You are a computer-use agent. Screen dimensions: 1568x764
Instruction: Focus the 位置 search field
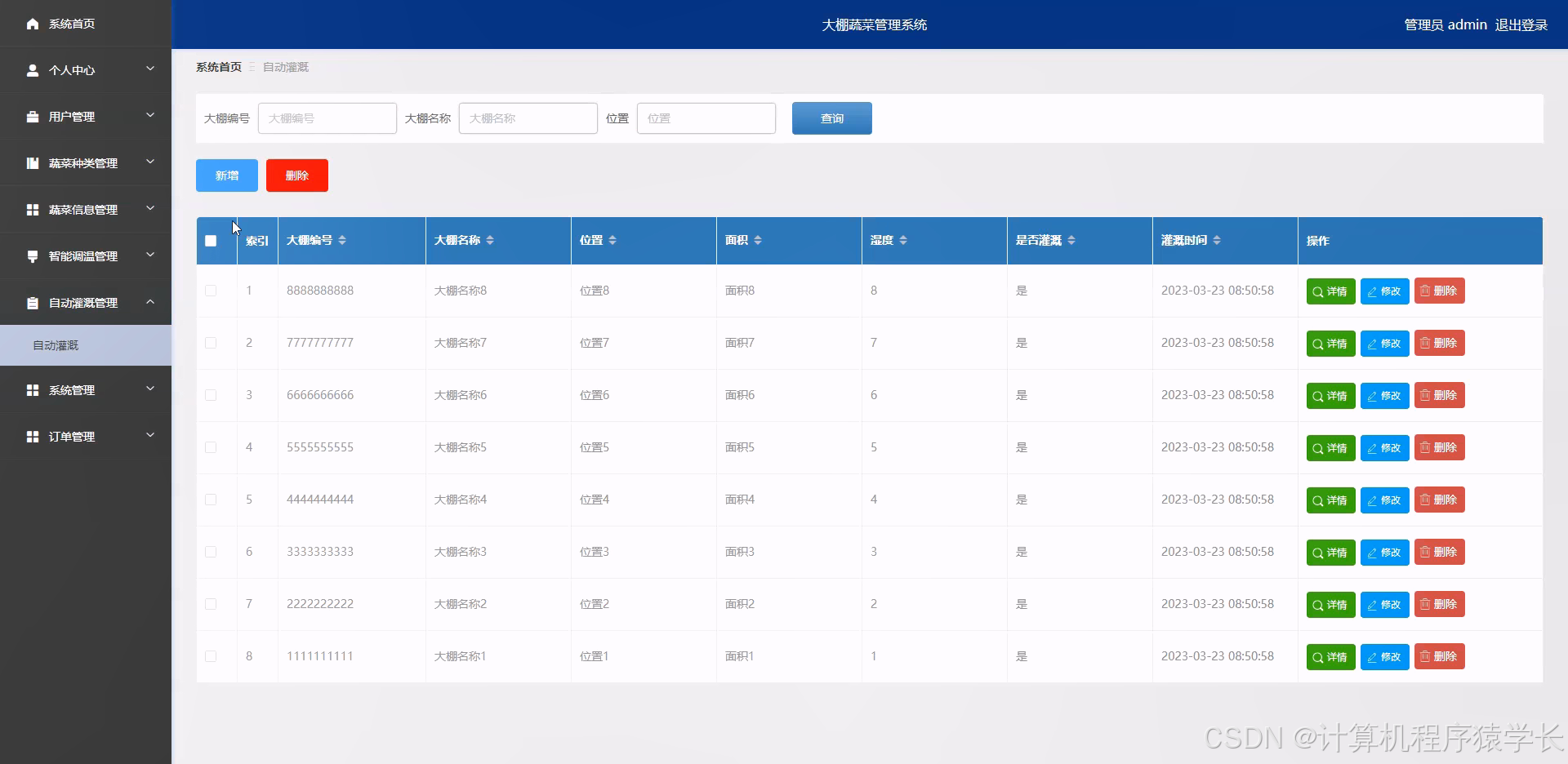pos(706,118)
